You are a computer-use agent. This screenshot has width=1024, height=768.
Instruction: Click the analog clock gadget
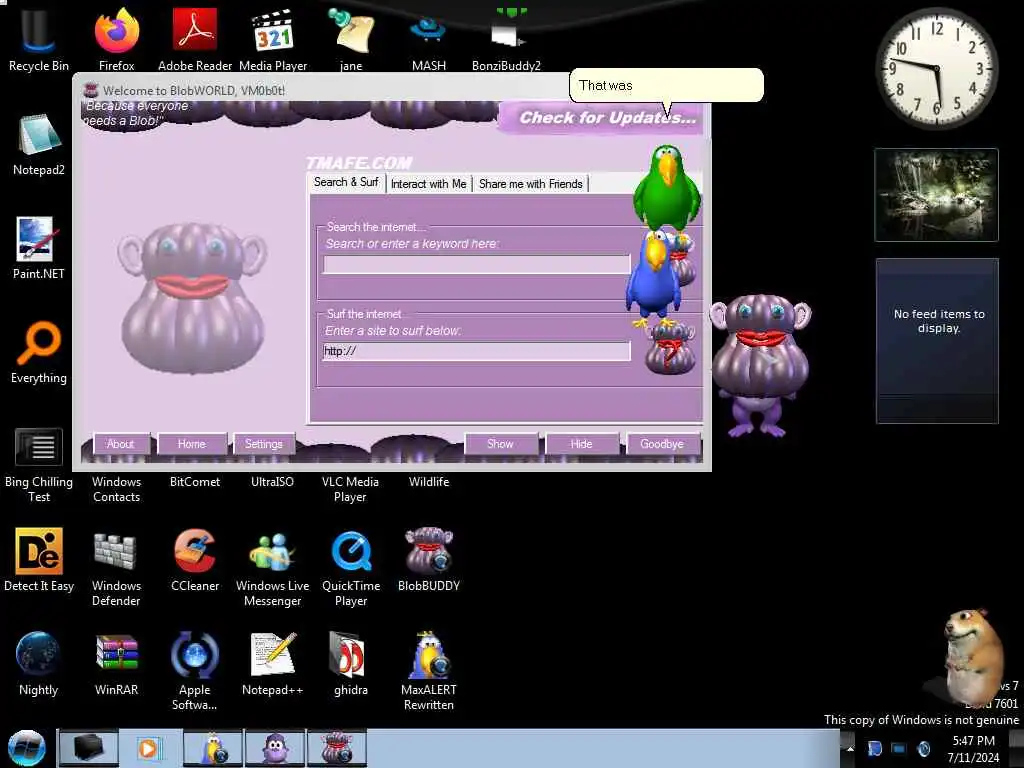click(x=936, y=68)
